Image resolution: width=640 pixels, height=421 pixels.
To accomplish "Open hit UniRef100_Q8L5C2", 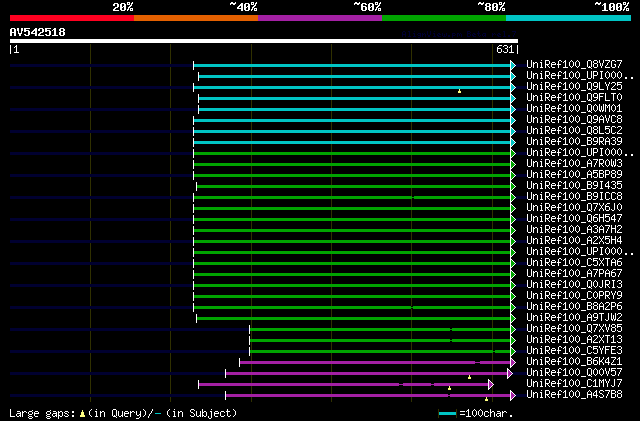I will click(x=574, y=130).
